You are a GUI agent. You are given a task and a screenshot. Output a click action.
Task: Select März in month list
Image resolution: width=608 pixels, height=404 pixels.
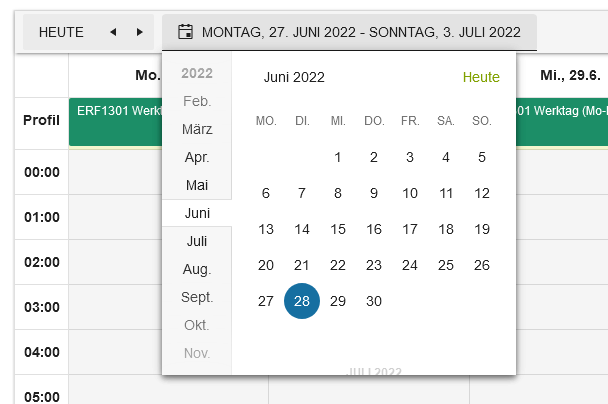coord(197,129)
